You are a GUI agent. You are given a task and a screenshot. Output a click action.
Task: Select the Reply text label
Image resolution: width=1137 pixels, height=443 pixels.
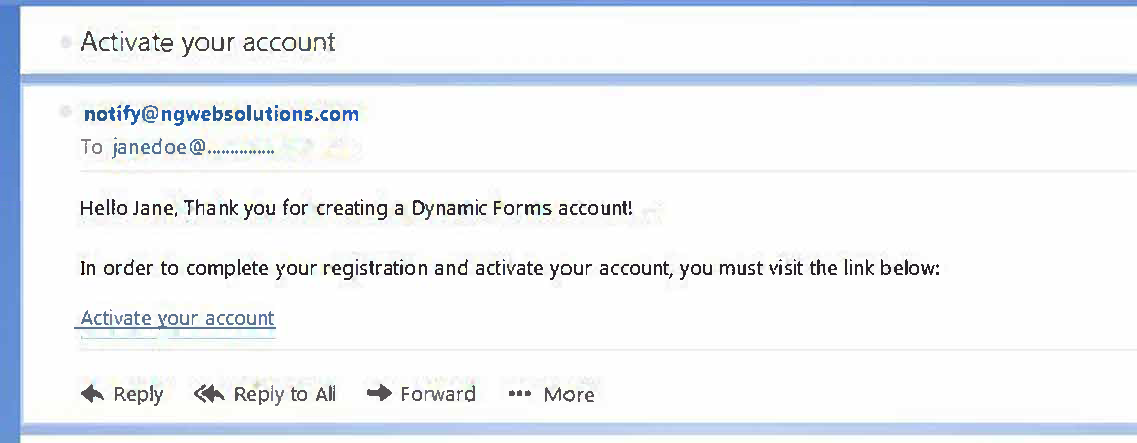point(138,394)
